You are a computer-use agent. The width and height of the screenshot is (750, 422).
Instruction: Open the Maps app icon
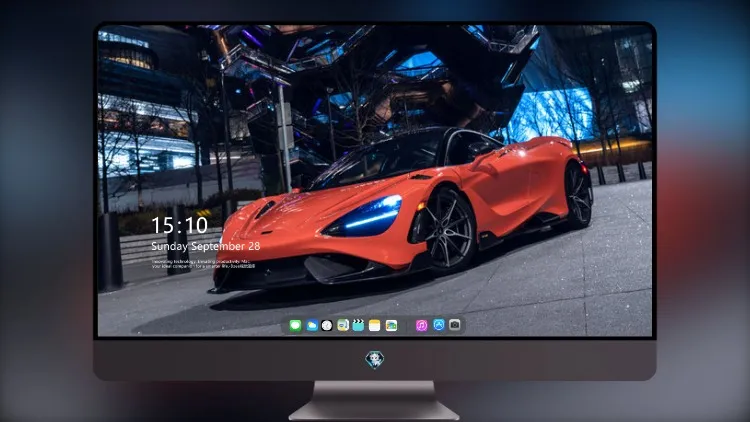pyautogui.click(x=343, y=326)
